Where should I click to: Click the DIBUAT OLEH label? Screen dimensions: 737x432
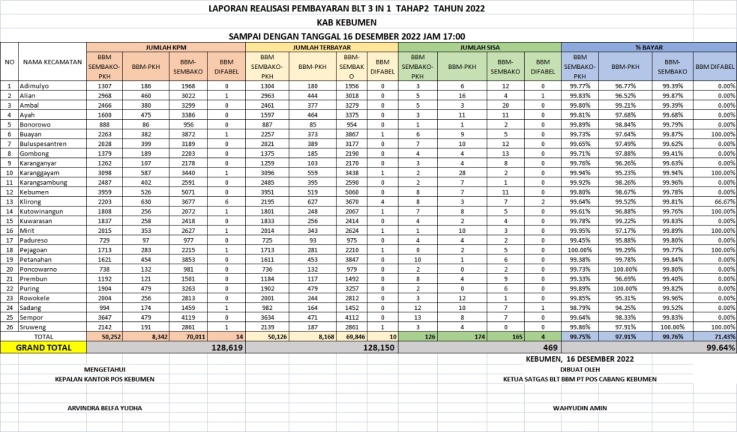coord(580,369)
